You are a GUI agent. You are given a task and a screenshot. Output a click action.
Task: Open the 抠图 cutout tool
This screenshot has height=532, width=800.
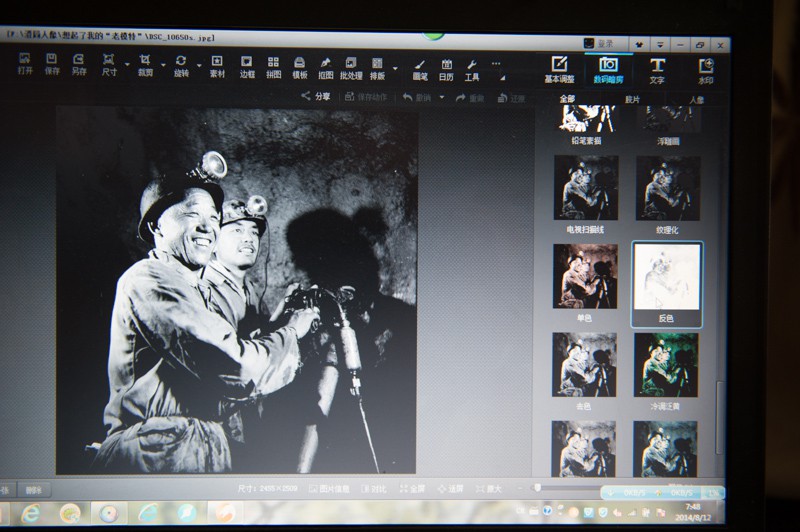pyautogui.click(x=326, y=68)
